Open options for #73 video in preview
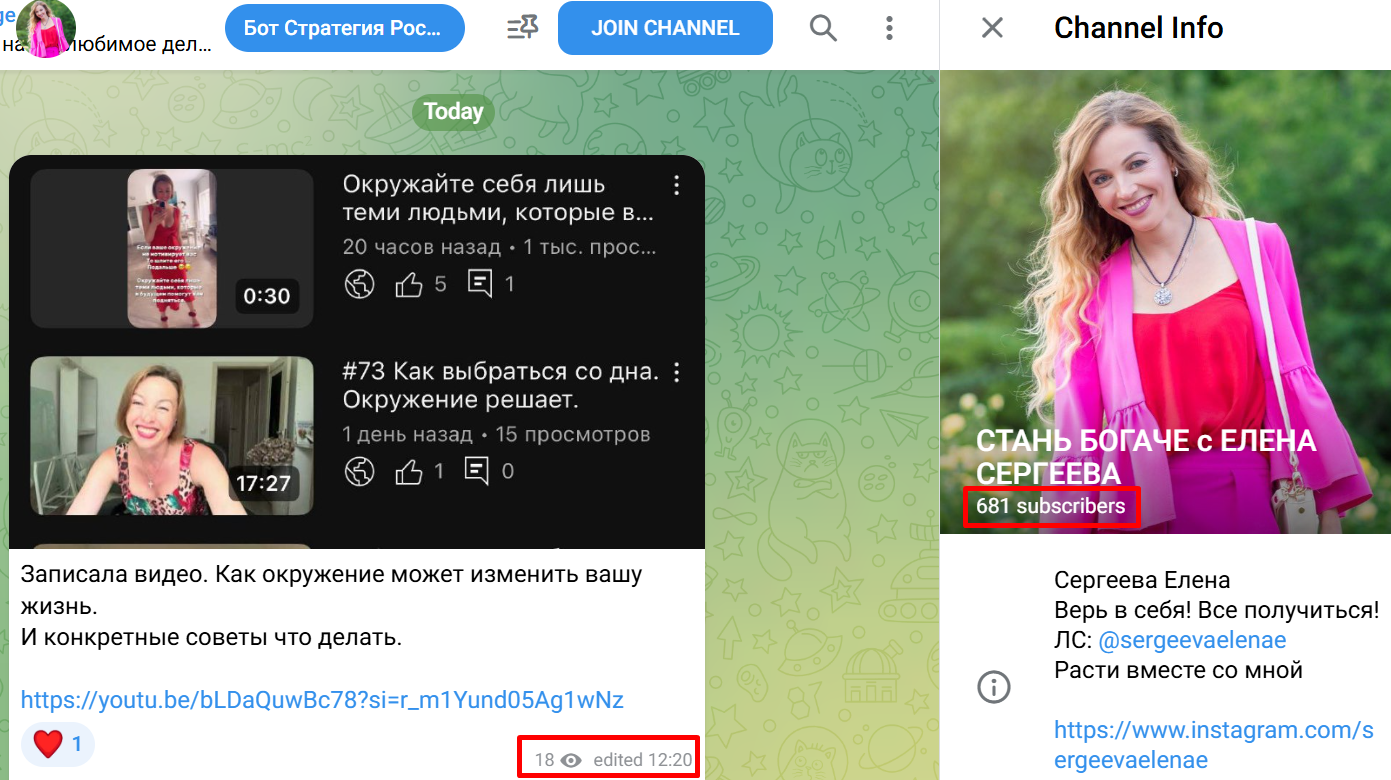The image size is (1391, 780). [x=677, y=373]
